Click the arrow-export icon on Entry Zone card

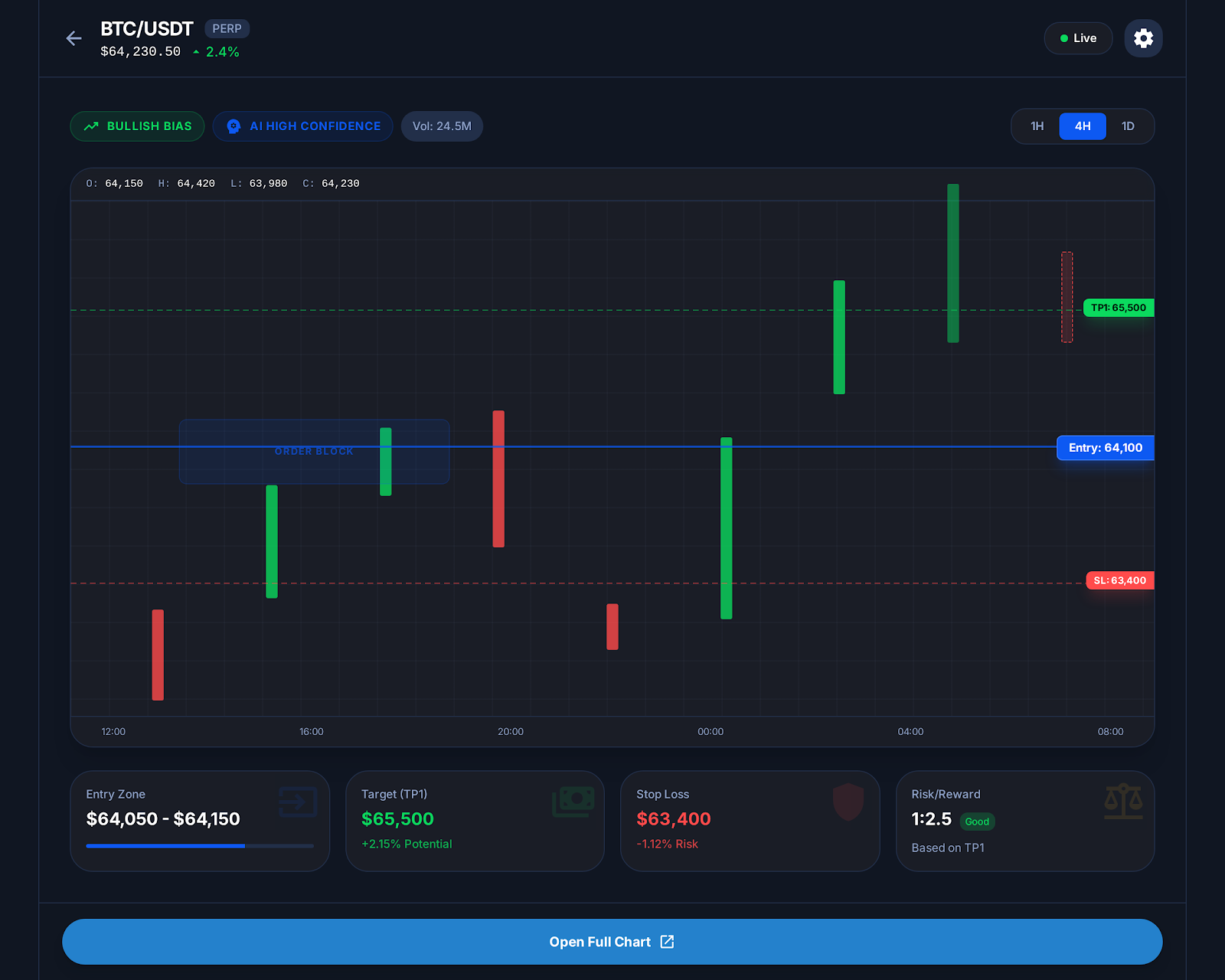point(299,802)
